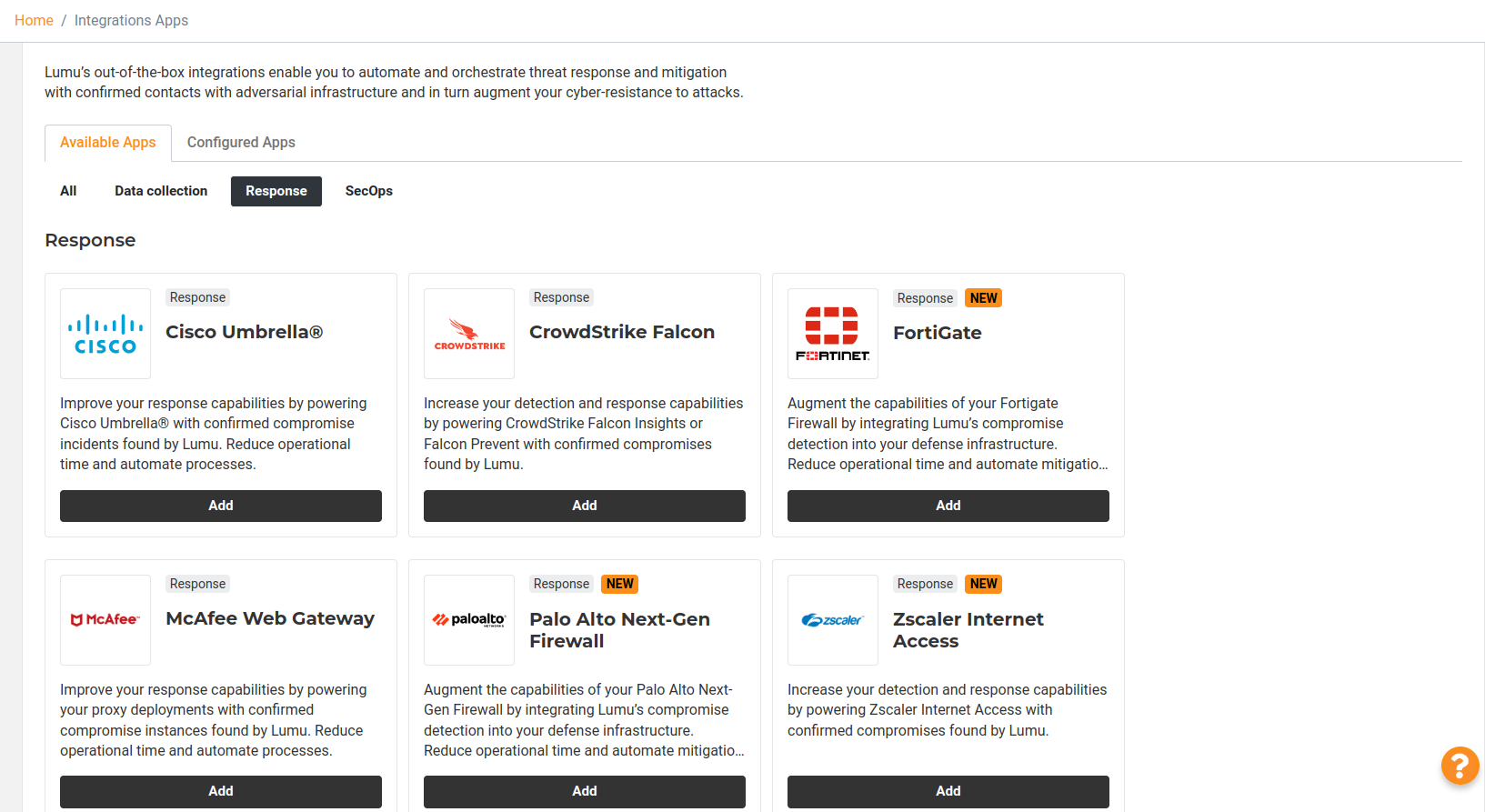Image resolution: width=1485 pixels, height=812 pixels.
Task: Show All integration apps
Action: point(68,191)
